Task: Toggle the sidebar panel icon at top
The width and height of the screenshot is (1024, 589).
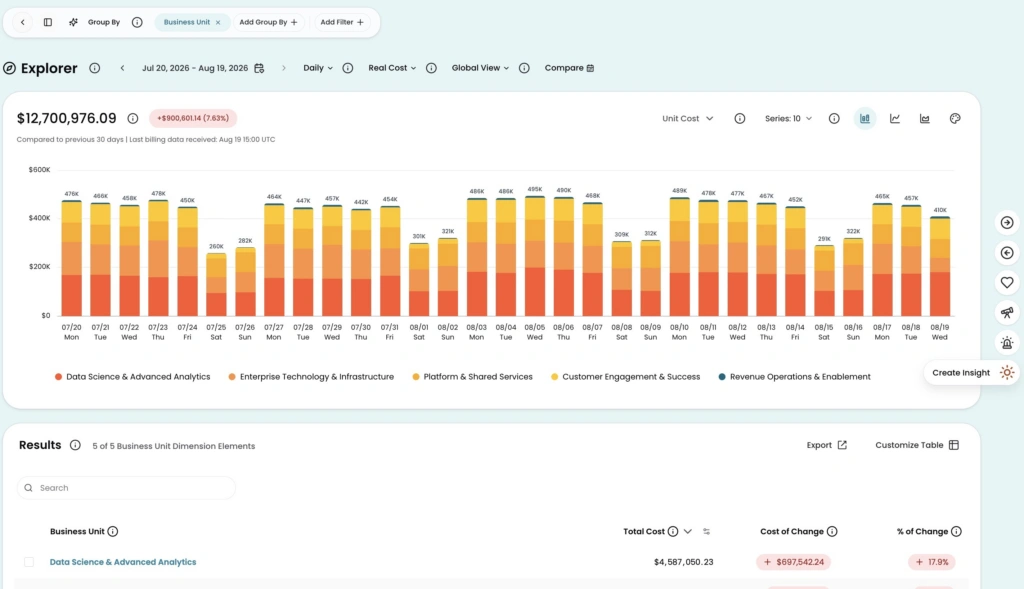Action: tap(48, 22)
